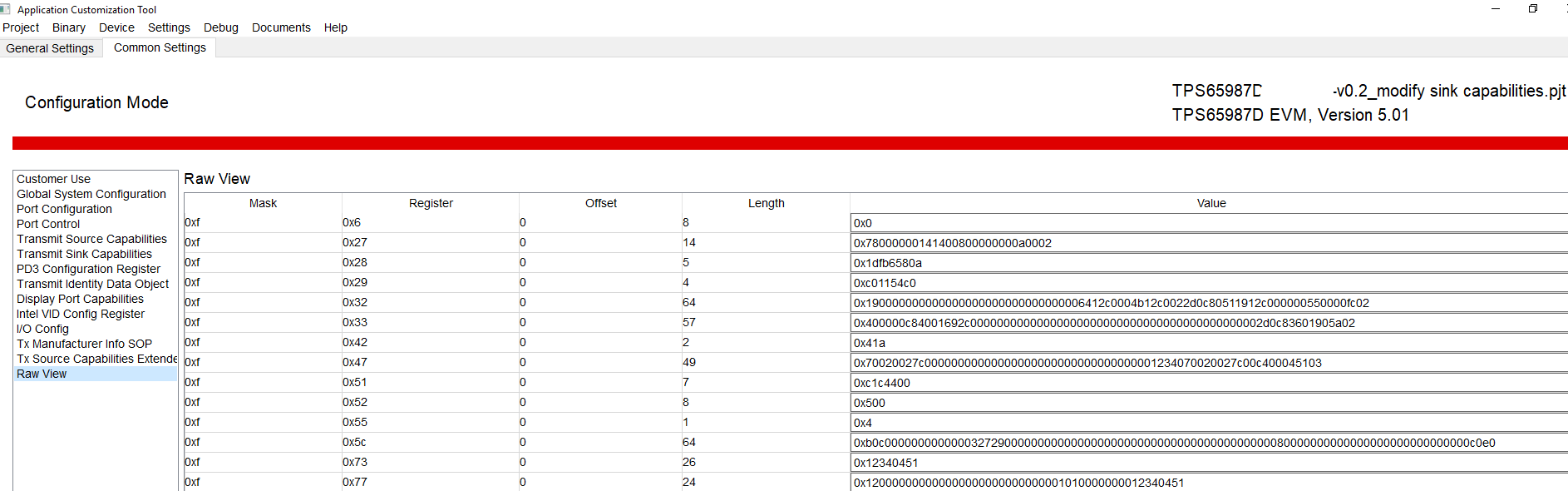The image size is (1568, 491).
Task: Edit value field for register 0x32
Action: (1210, 303)
